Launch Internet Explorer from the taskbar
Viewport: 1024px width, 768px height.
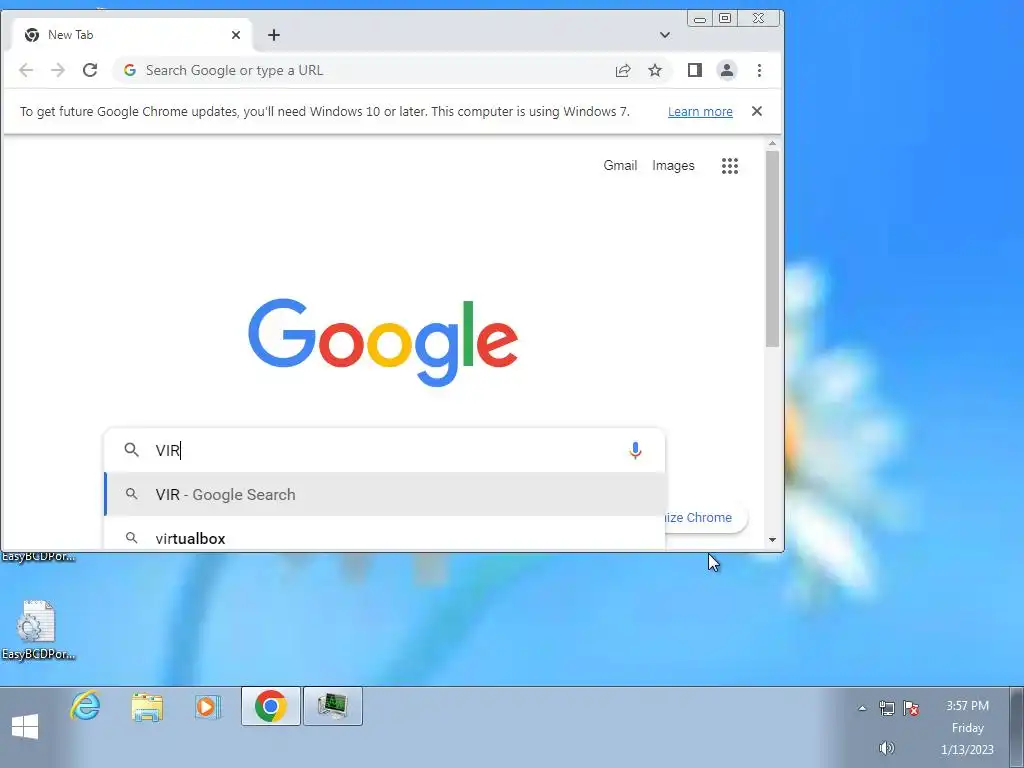pyautogui.click(x=86, y=706)
